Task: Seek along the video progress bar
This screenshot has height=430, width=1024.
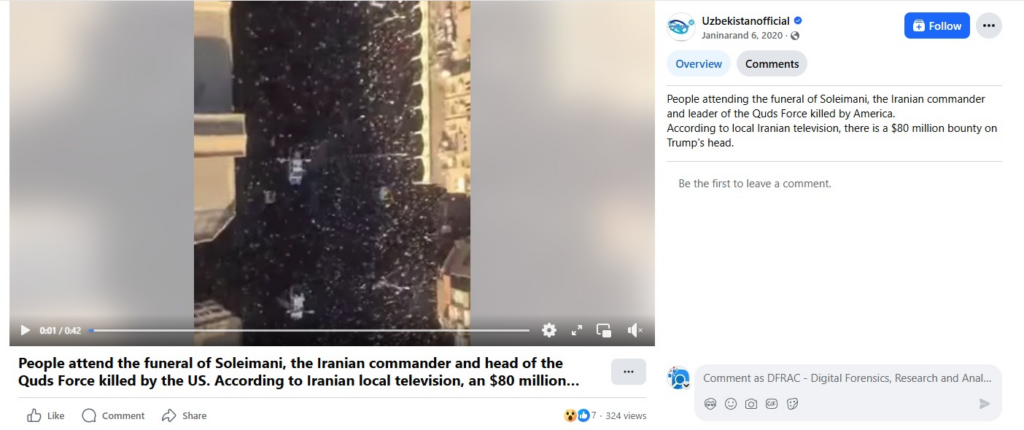Action: (x=310, y=331)
